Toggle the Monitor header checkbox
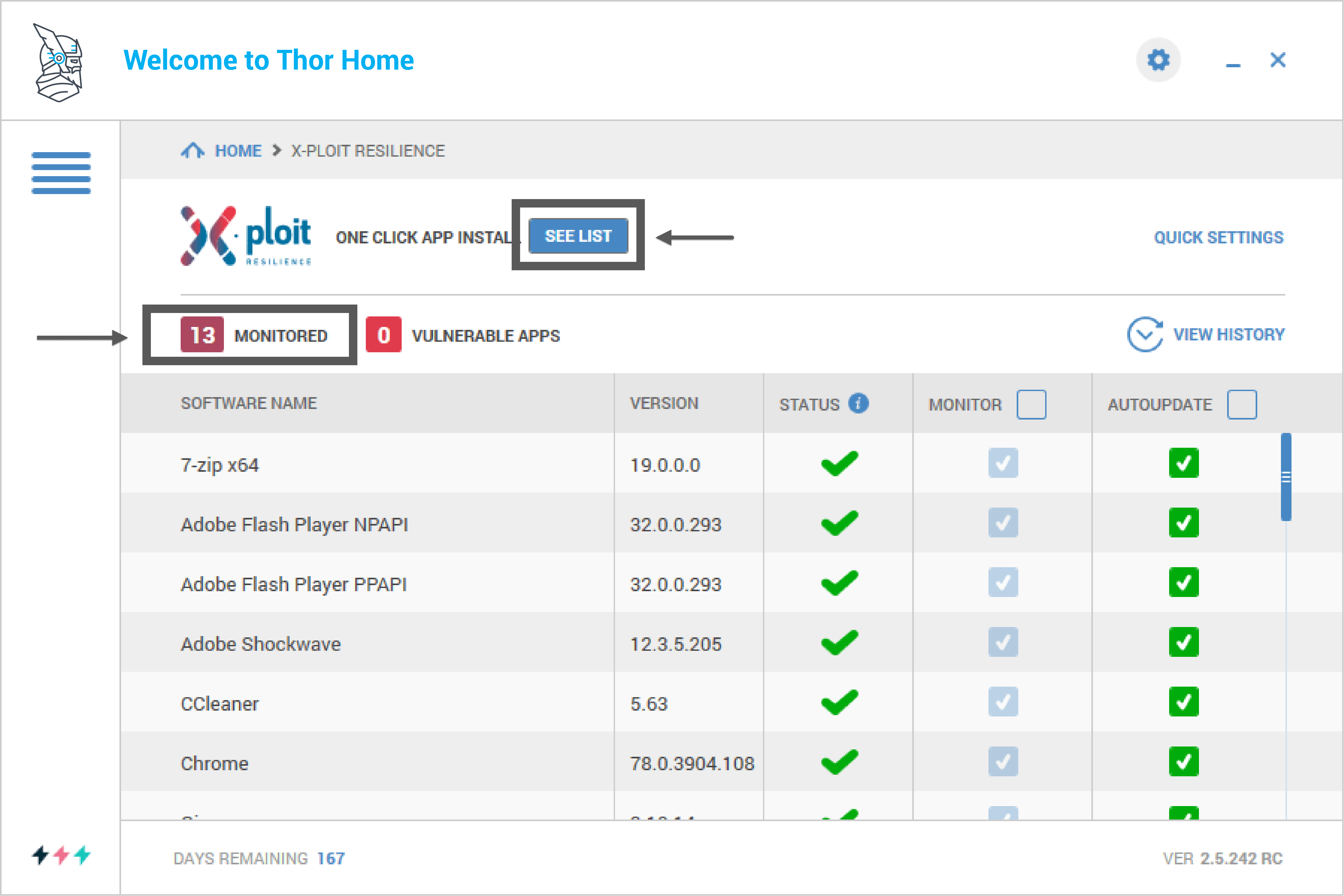Viewport: 1344px width, 896px height. coord(1031,404)
